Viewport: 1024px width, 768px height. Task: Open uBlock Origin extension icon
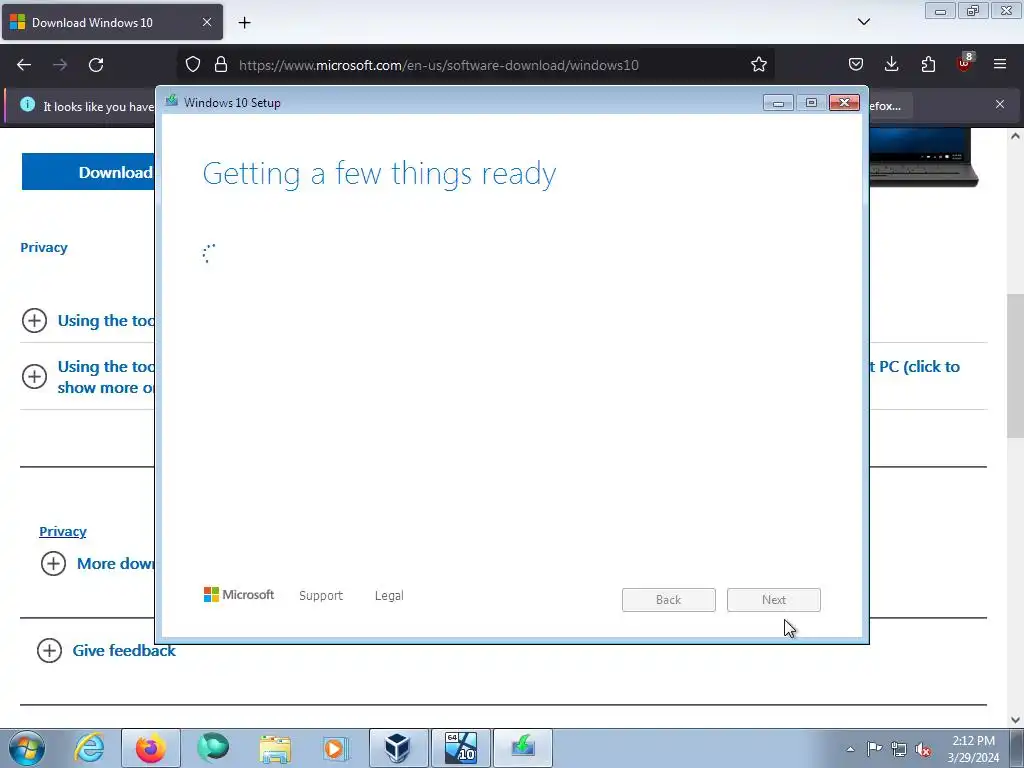965,63
